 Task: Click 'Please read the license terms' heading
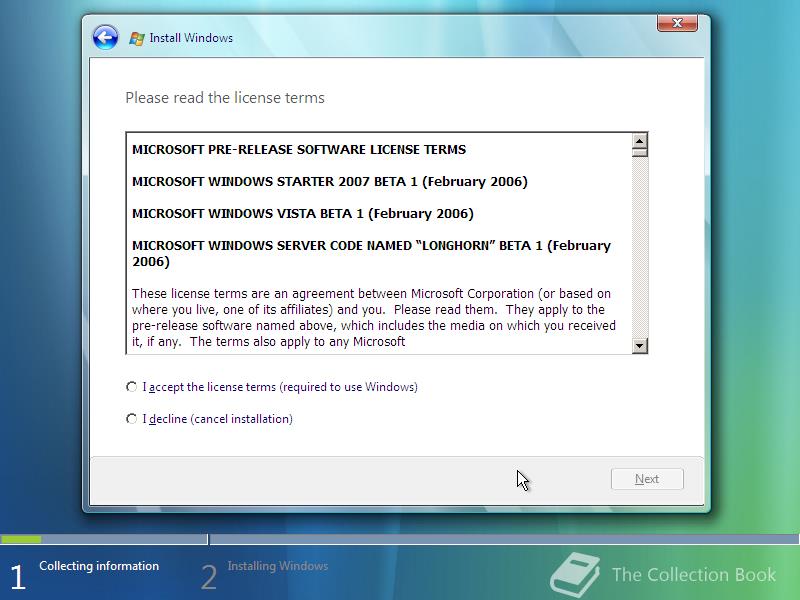point(225,97)
